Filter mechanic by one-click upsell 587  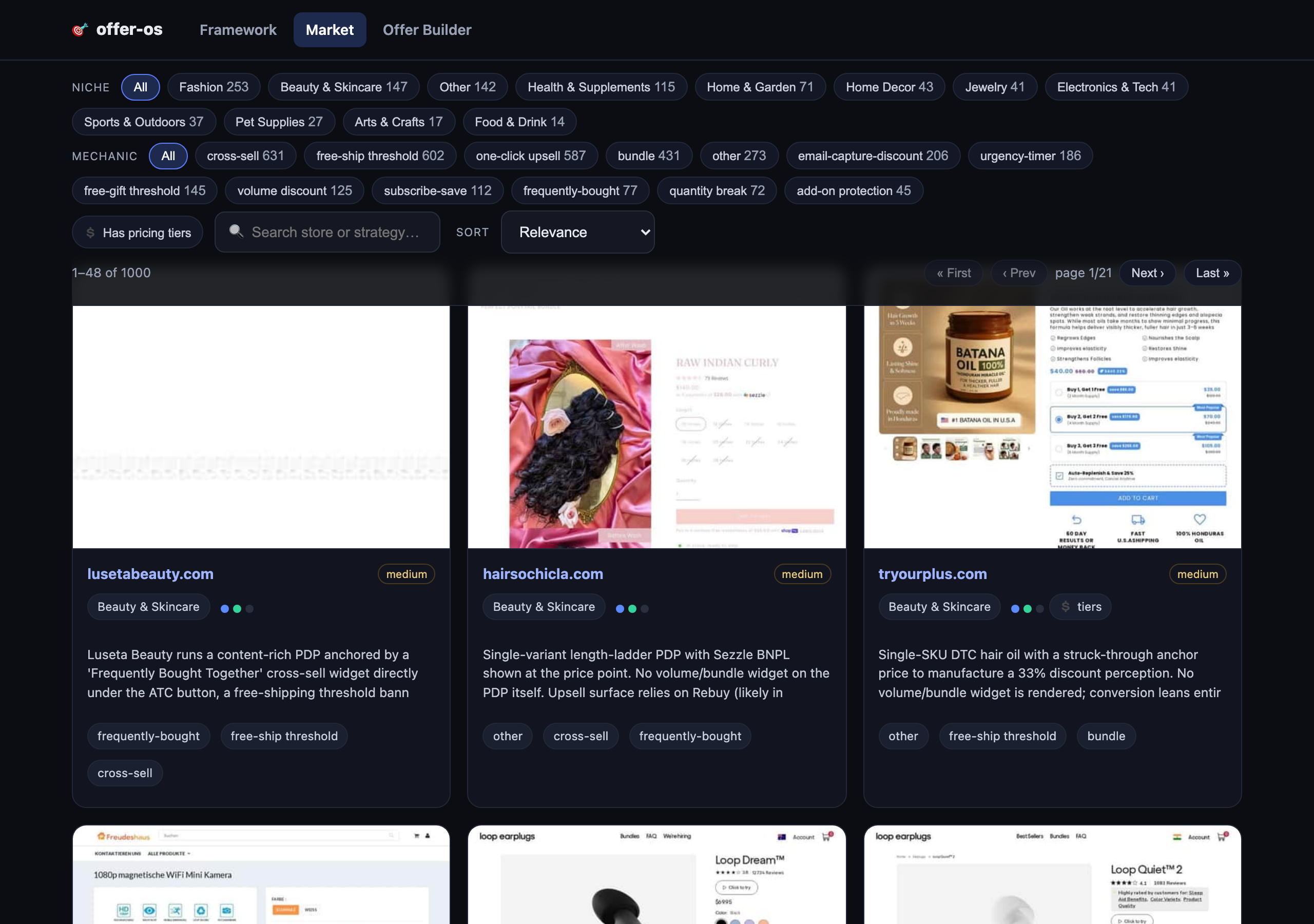pyautogui.click(x=531, y=156)
